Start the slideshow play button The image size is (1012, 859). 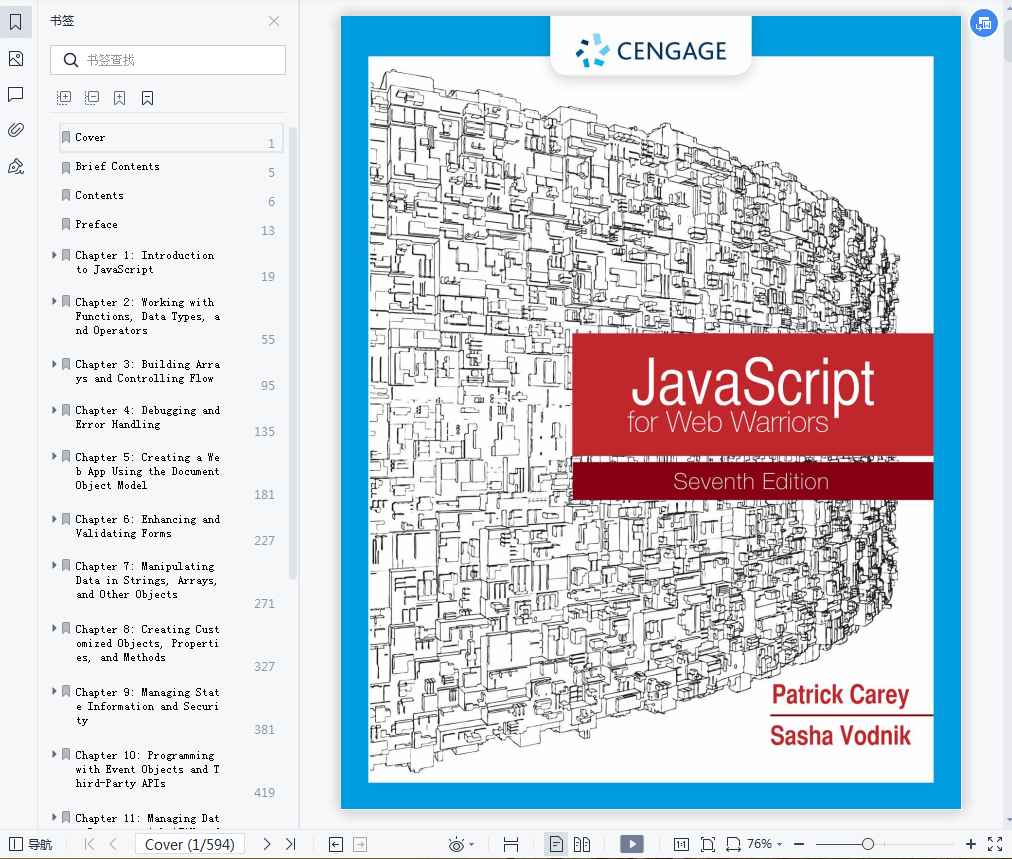632,844
